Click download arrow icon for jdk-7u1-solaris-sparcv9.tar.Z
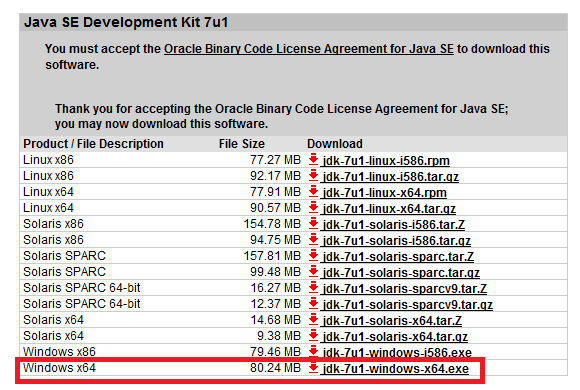This screenshot has height=390, width=580. (313, 288)
